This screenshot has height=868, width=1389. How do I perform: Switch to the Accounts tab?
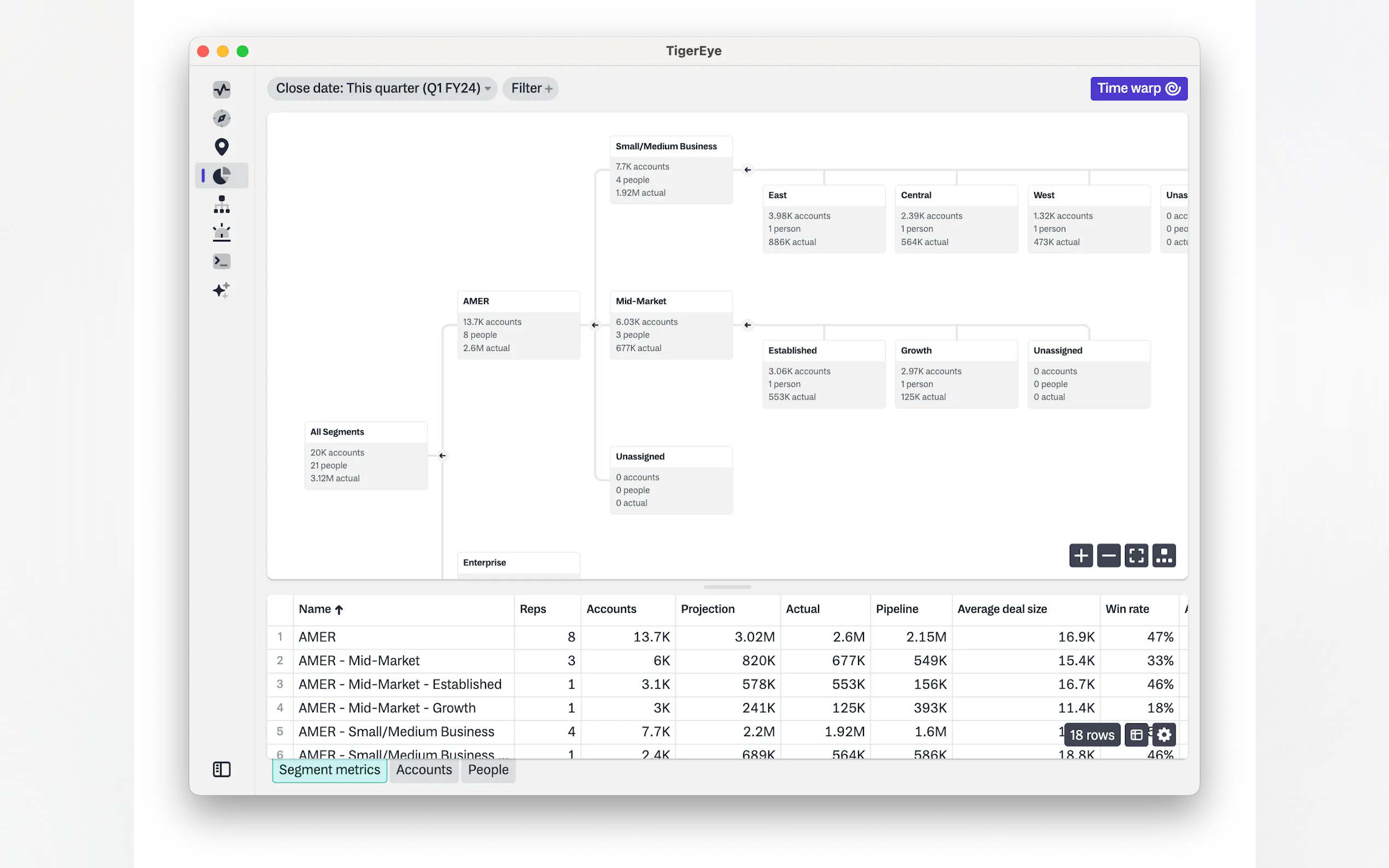click(424, 770)
